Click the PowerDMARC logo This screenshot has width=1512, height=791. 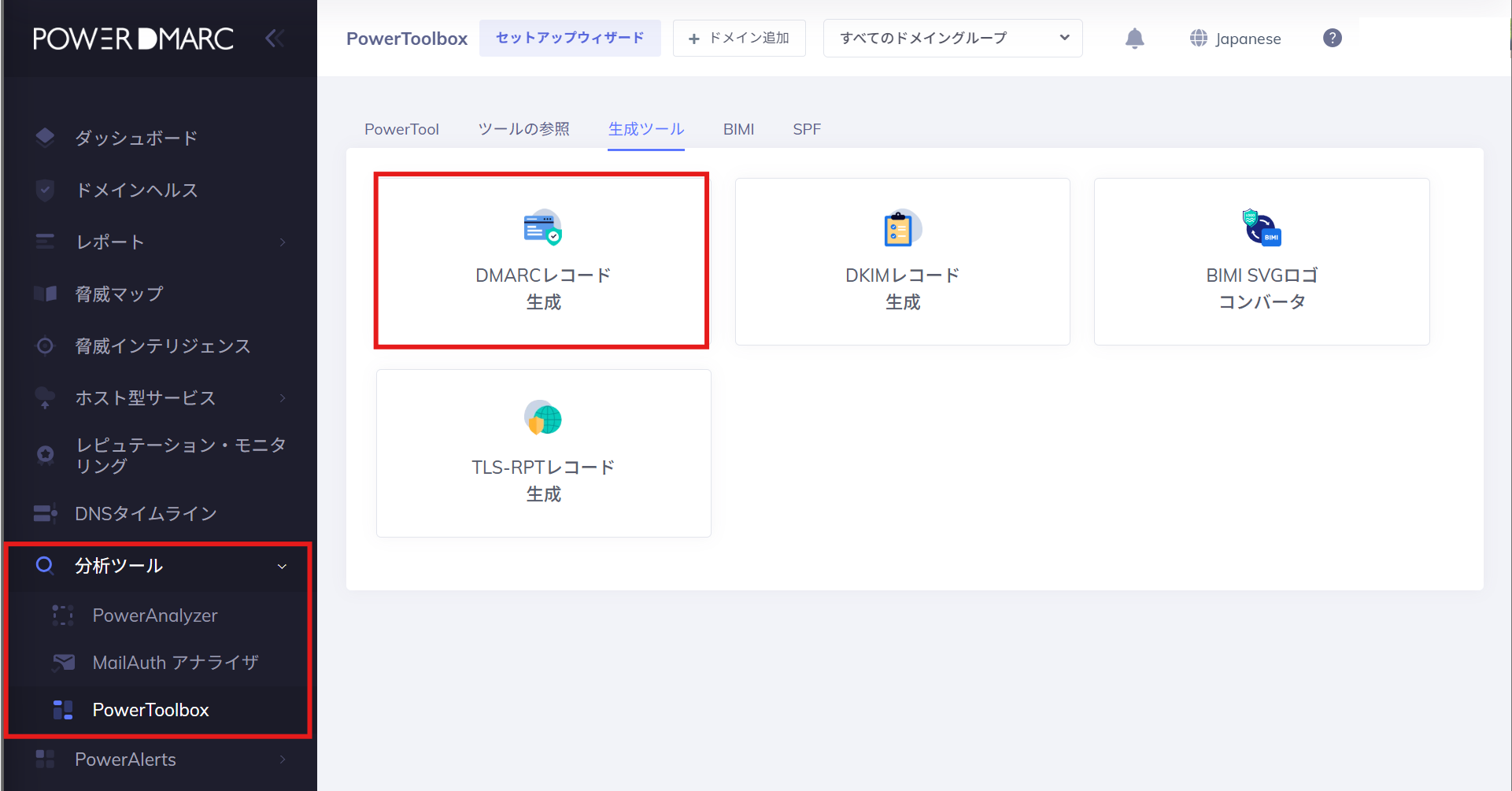[x=133, y=39]
